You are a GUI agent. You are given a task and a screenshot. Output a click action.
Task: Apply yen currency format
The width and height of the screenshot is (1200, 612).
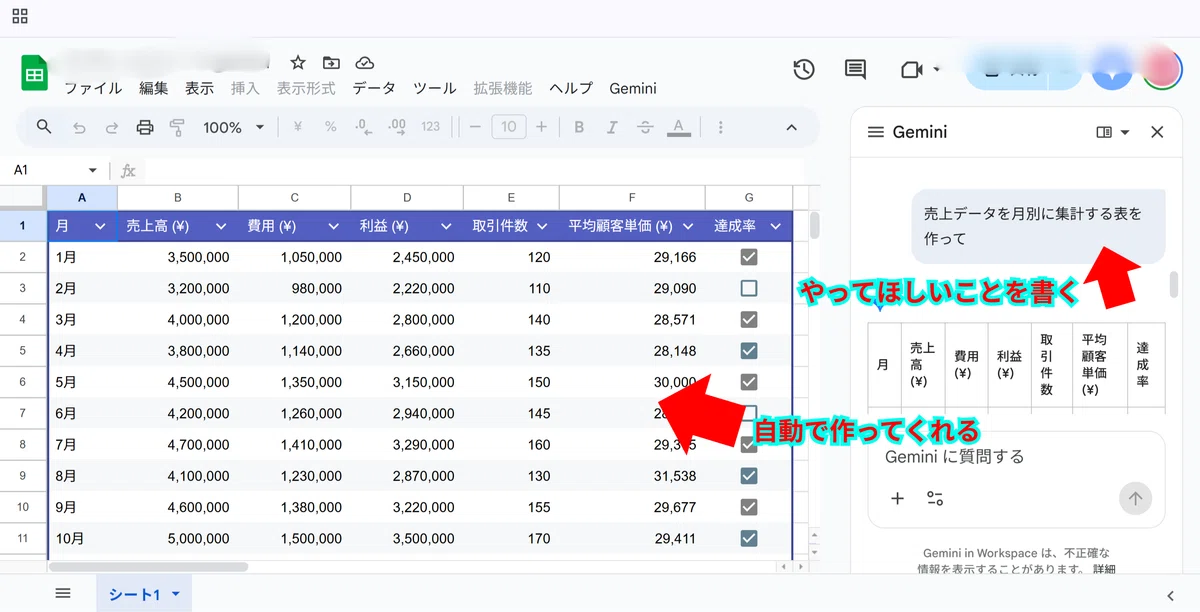[297, 127]
